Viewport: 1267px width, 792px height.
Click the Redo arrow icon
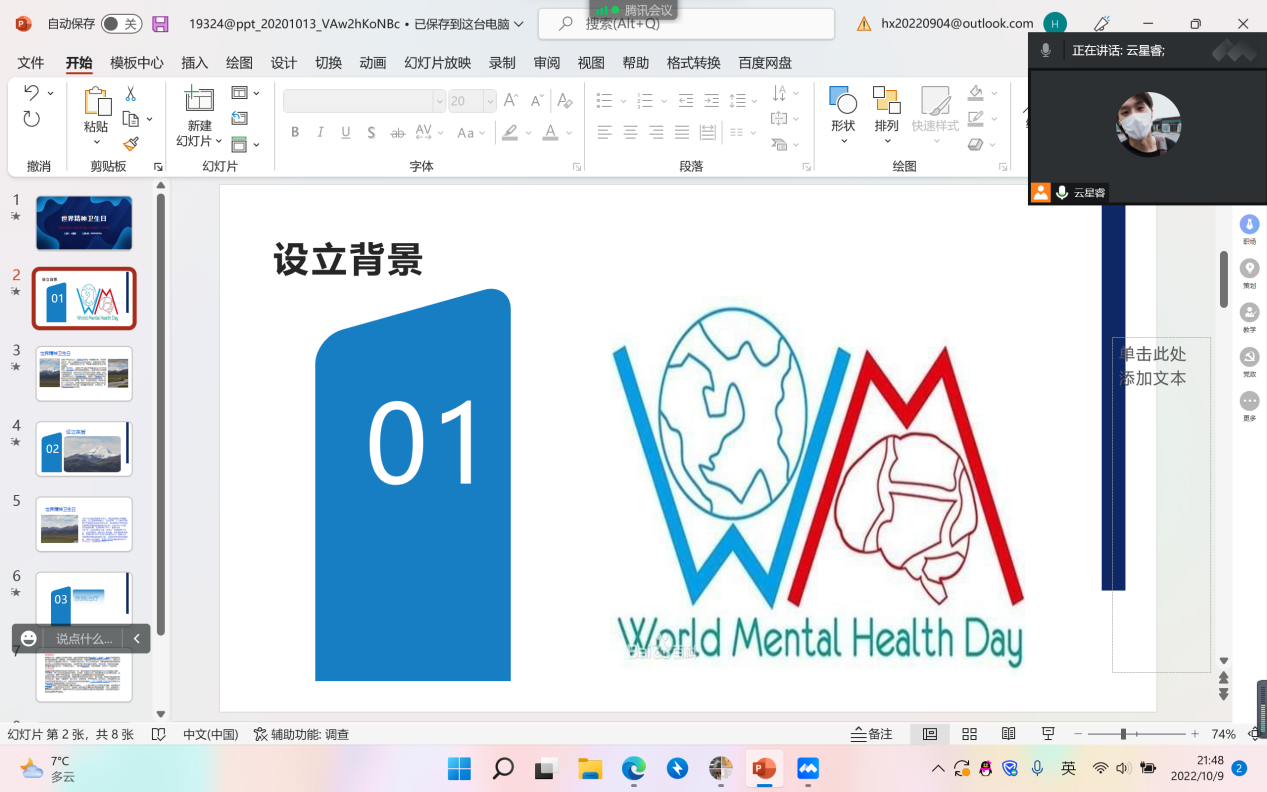click(32, 119)
